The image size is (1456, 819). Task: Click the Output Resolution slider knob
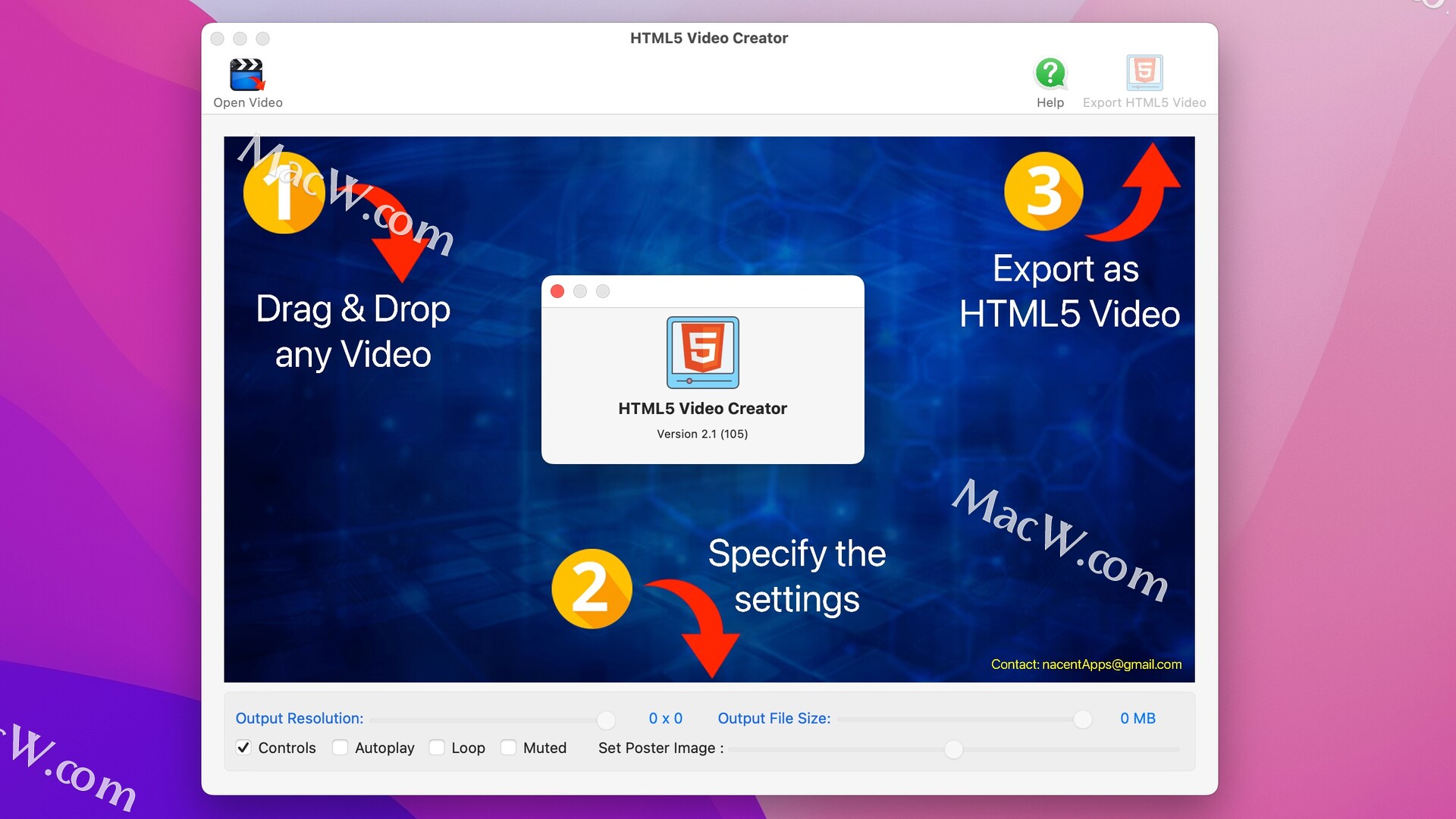(606, 720)
